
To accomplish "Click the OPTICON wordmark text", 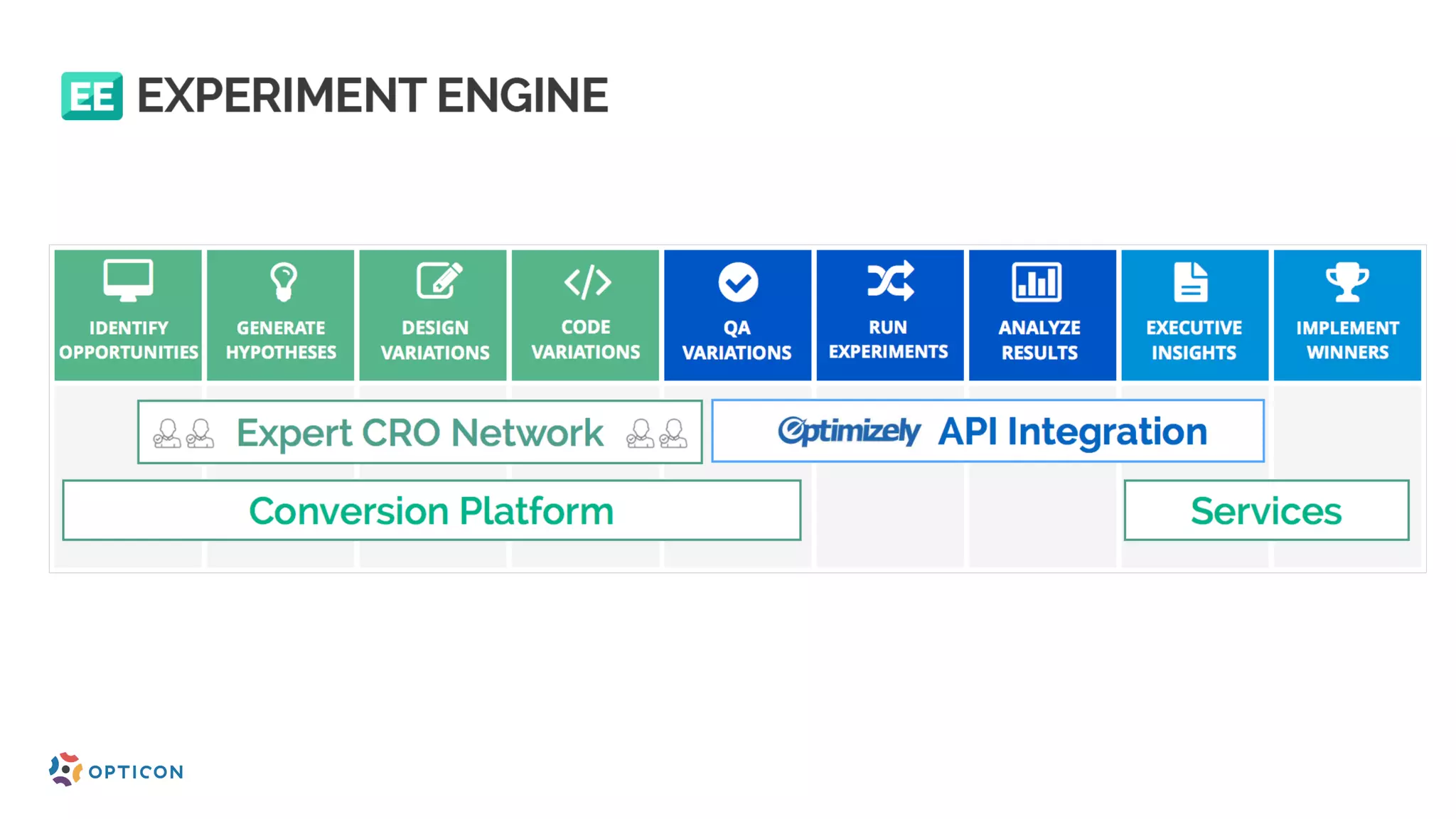I will pos(136,772).
